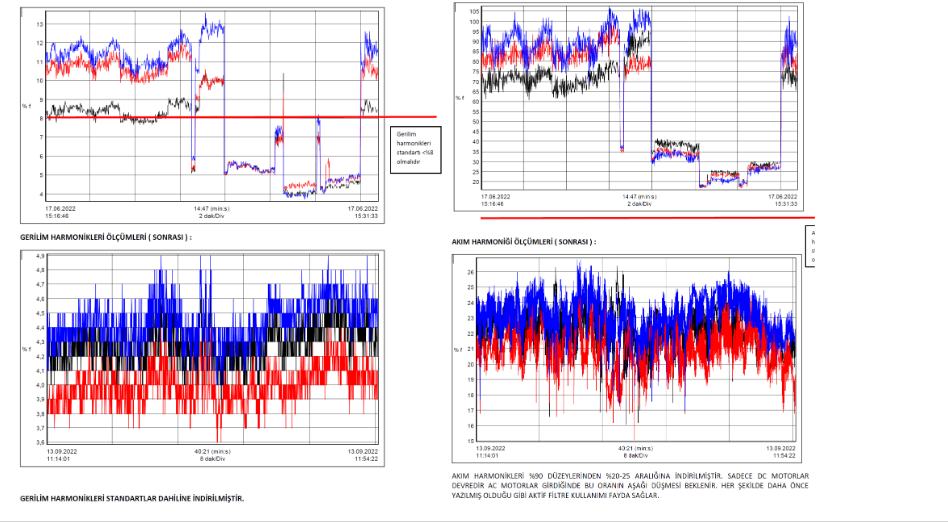
Task: Select the voltage harmonics chart with 4–13 scale
Action: [203, 116]
